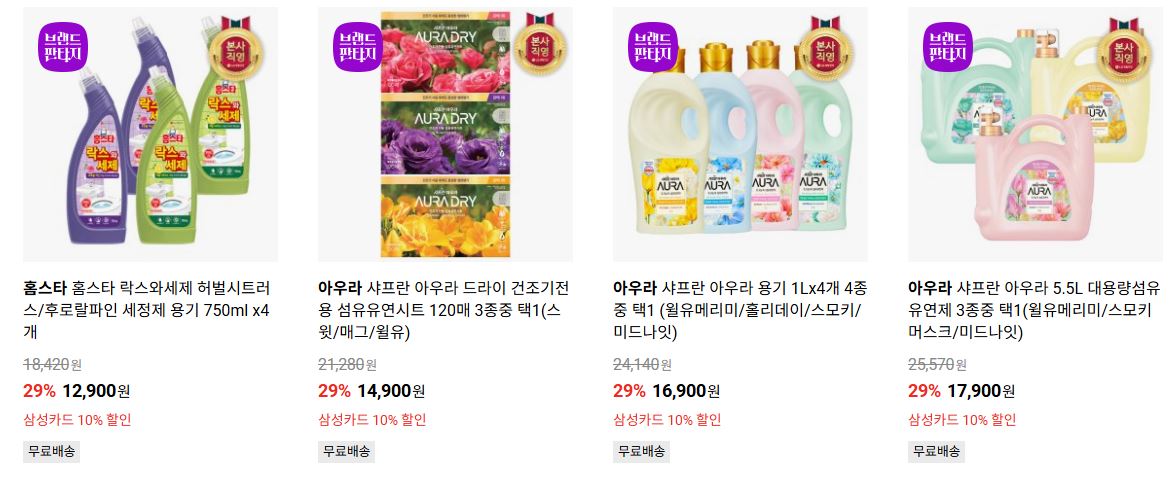Open 홈스타 락스와세제 750ml x4개 title link
Image resolution: width=1171 pixels, height=478 pixels.
click(x=147, y=310)
